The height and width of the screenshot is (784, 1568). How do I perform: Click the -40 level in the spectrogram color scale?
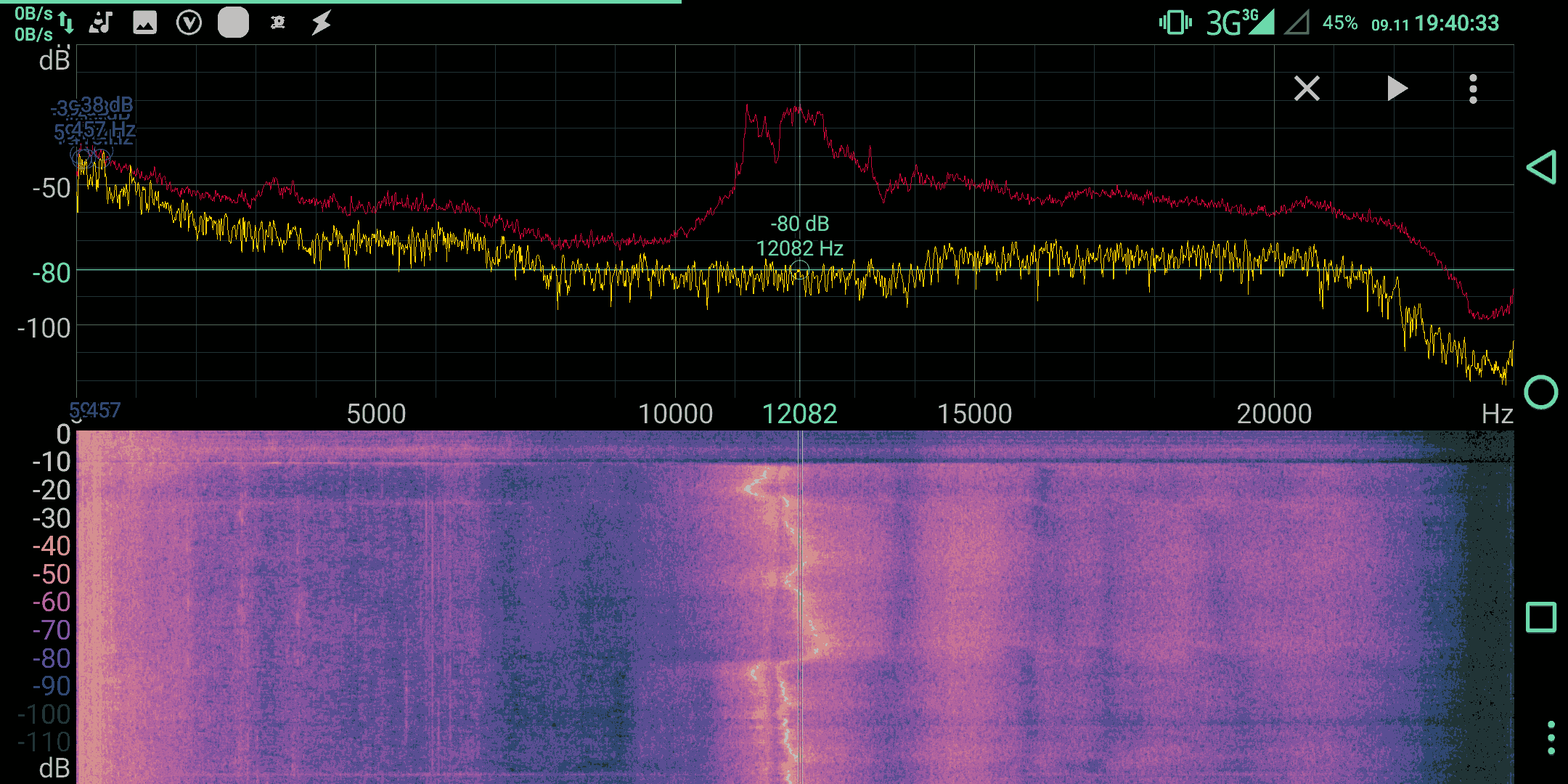point(52,546)
